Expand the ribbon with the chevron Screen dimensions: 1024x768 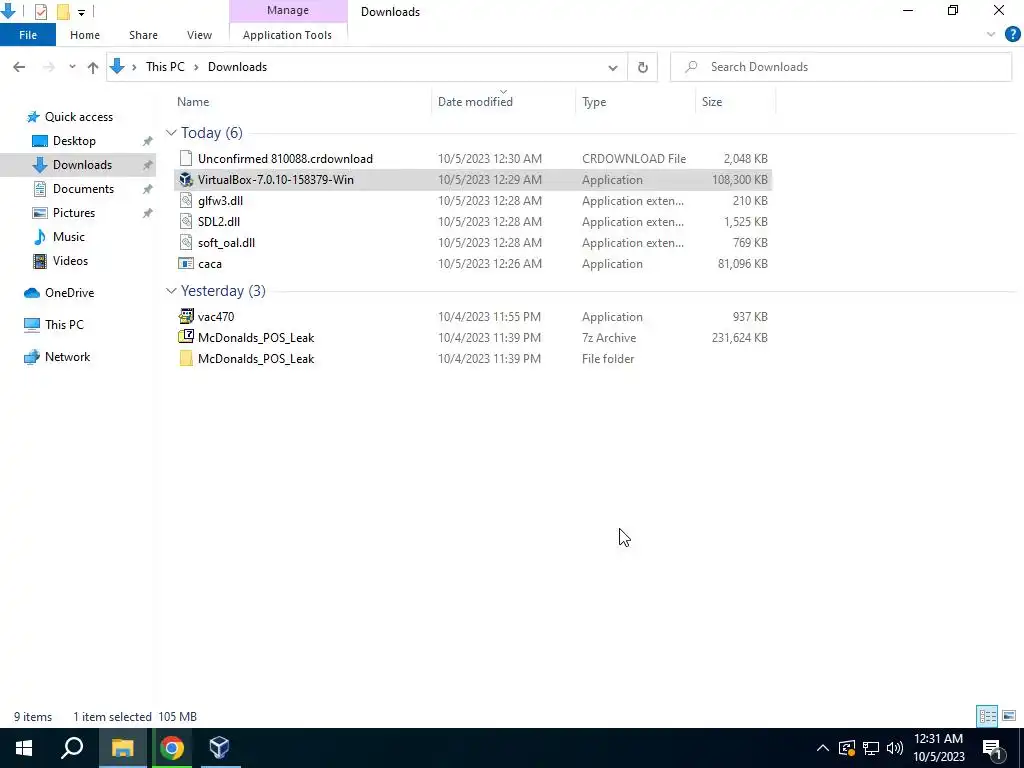click(x=991, y=35)
